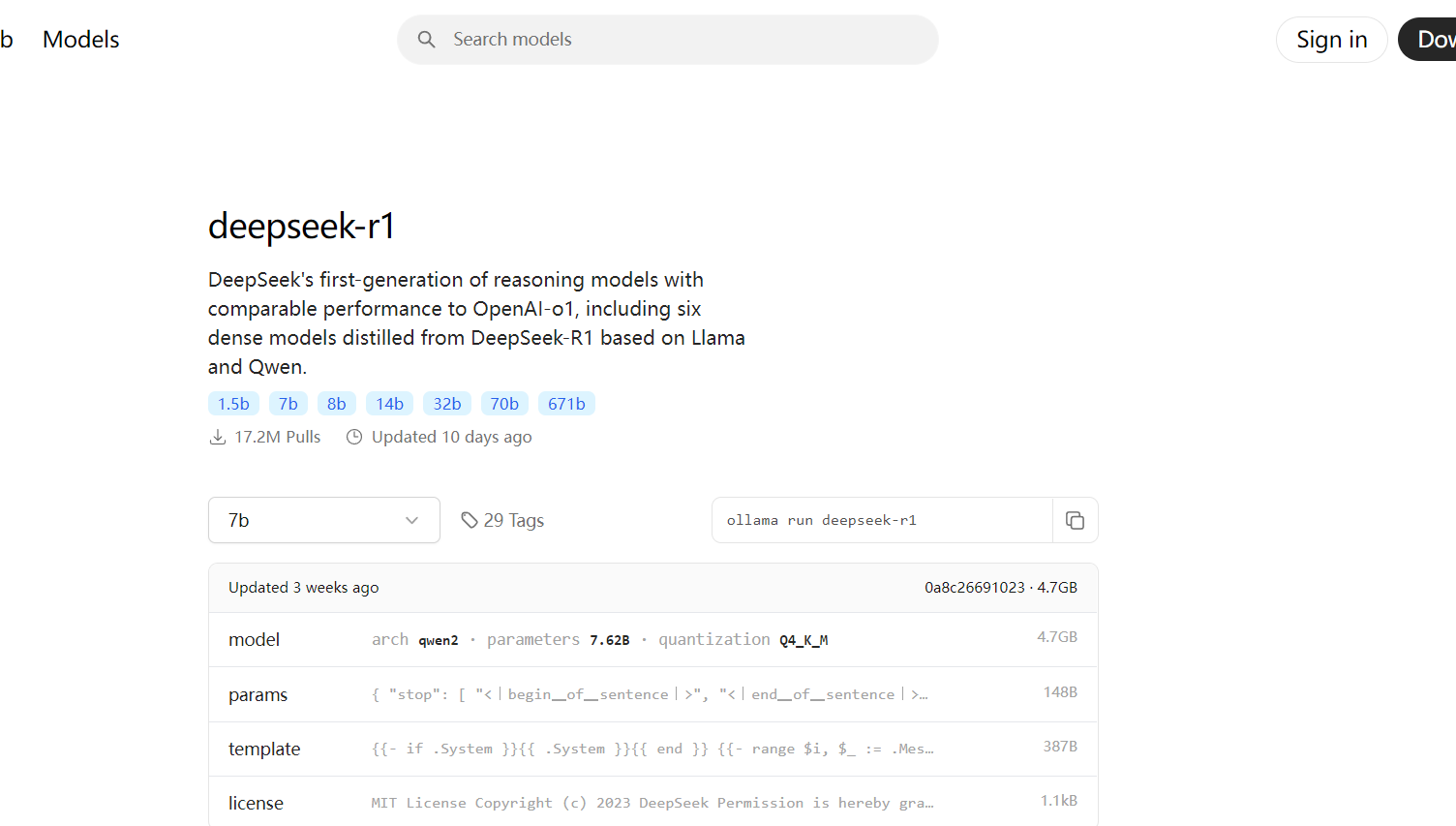
Task: Click the Sign in button
Action: 1332,40
